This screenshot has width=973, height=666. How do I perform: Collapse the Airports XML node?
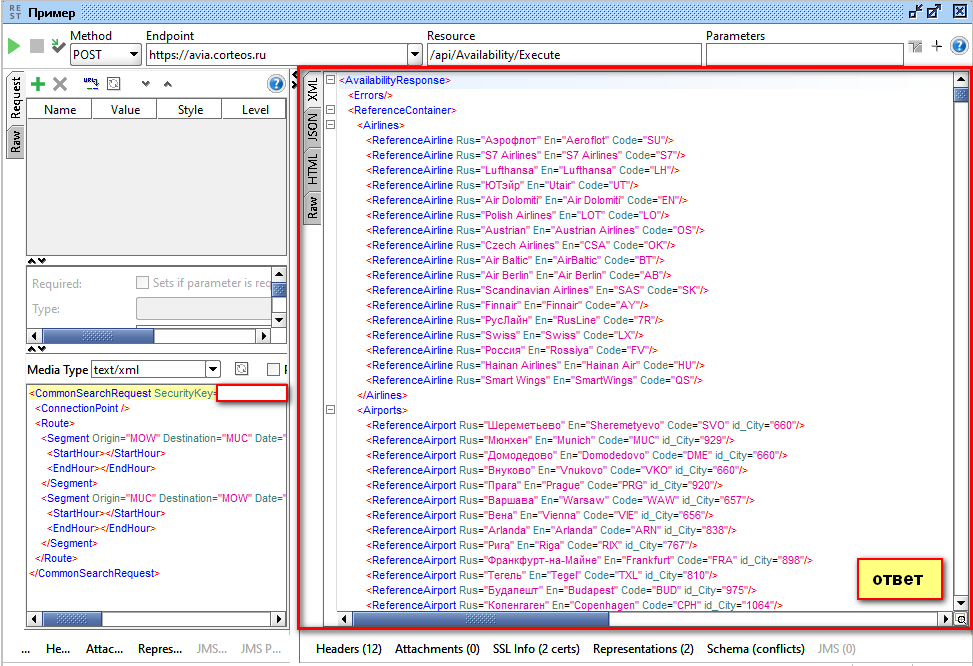pos(330,410)
